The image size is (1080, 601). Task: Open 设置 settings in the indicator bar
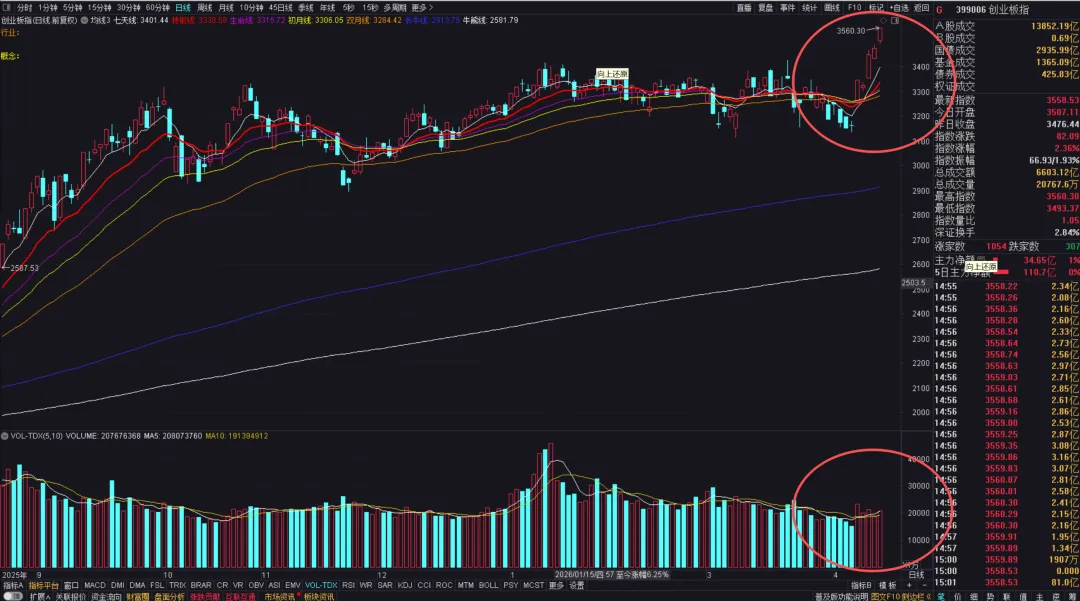577,585
